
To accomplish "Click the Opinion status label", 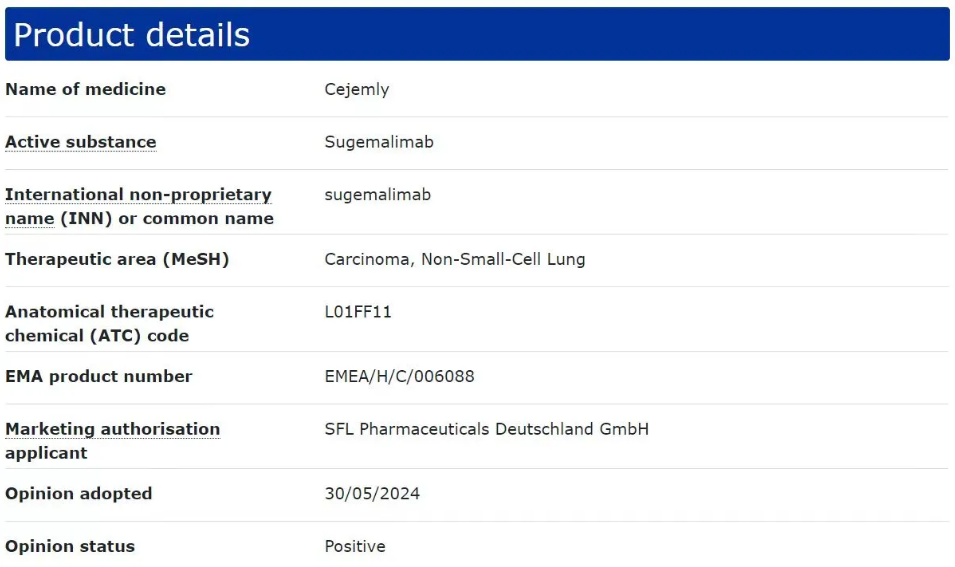I will [69, 546].
